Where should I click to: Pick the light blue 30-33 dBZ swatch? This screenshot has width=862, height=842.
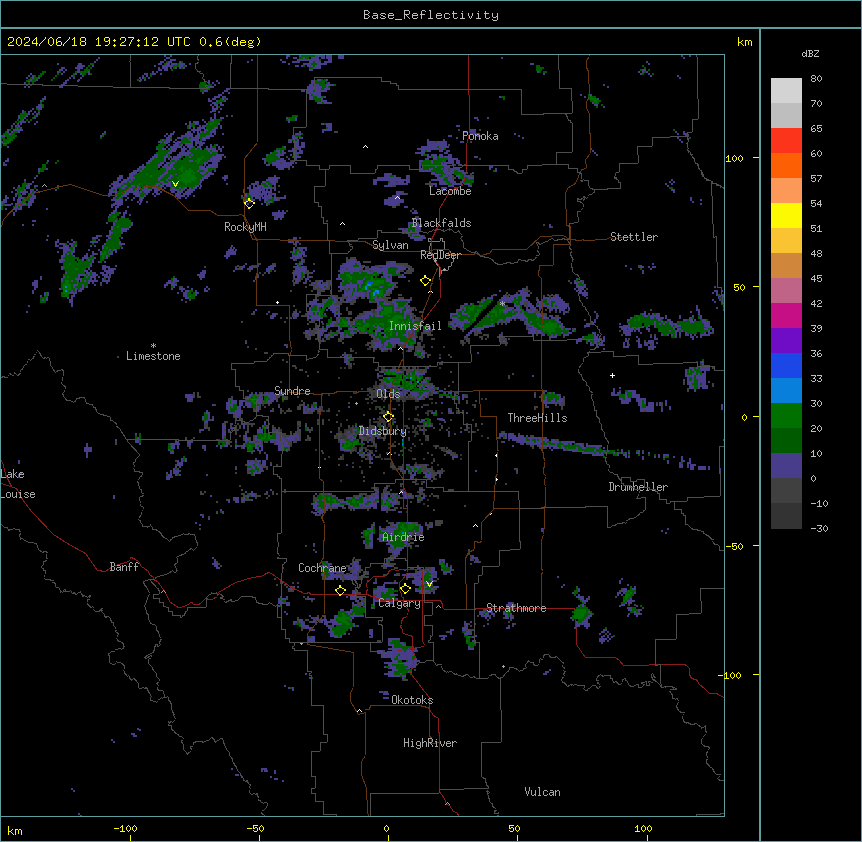(x=786, y=391)
